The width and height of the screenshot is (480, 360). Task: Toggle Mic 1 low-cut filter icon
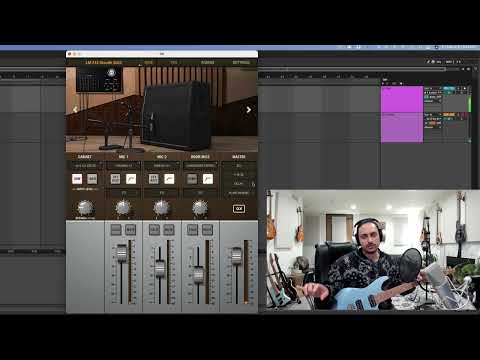click(131, 179)
